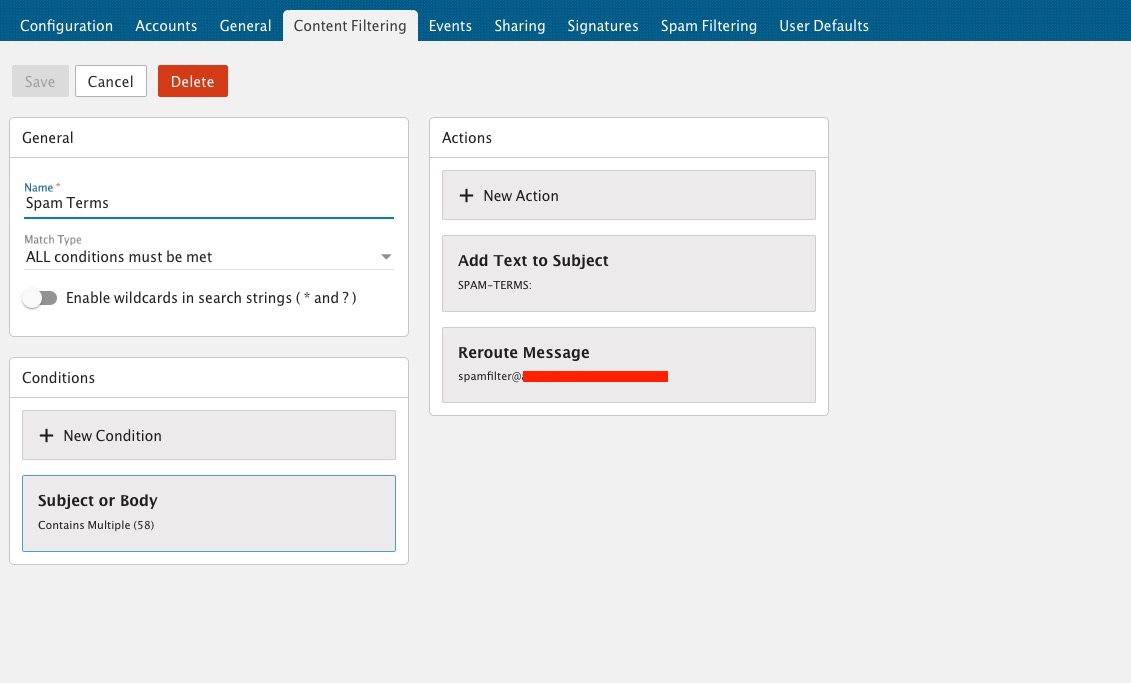Open the Reroute Message action card

click(x=628, y=365)
